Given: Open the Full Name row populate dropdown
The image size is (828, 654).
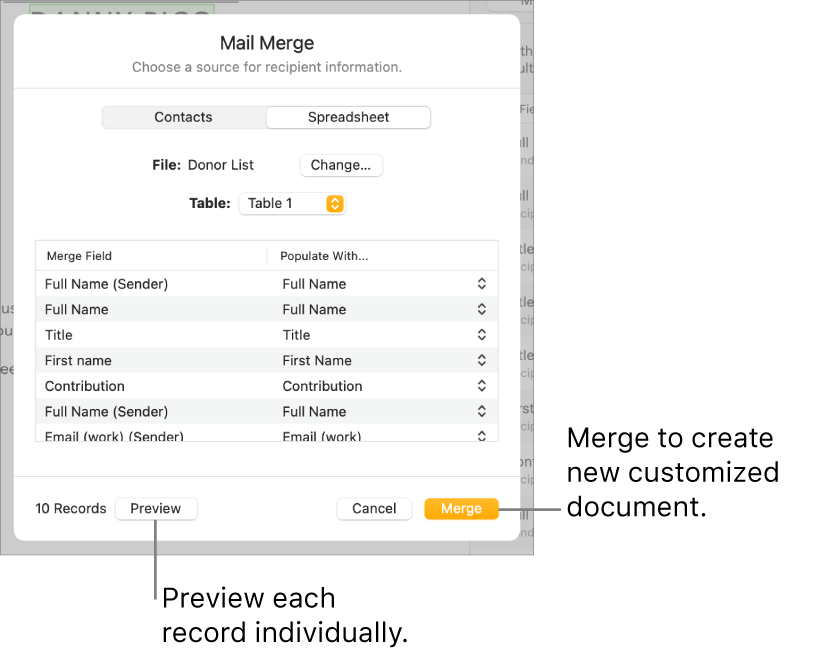Looking at the screenshot, I should [x=481, y=309].
